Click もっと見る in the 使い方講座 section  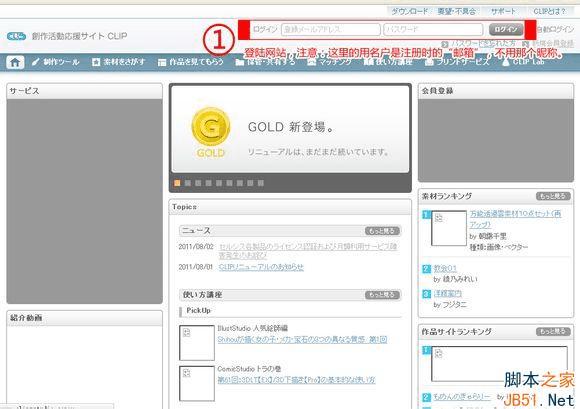(382, 295)
